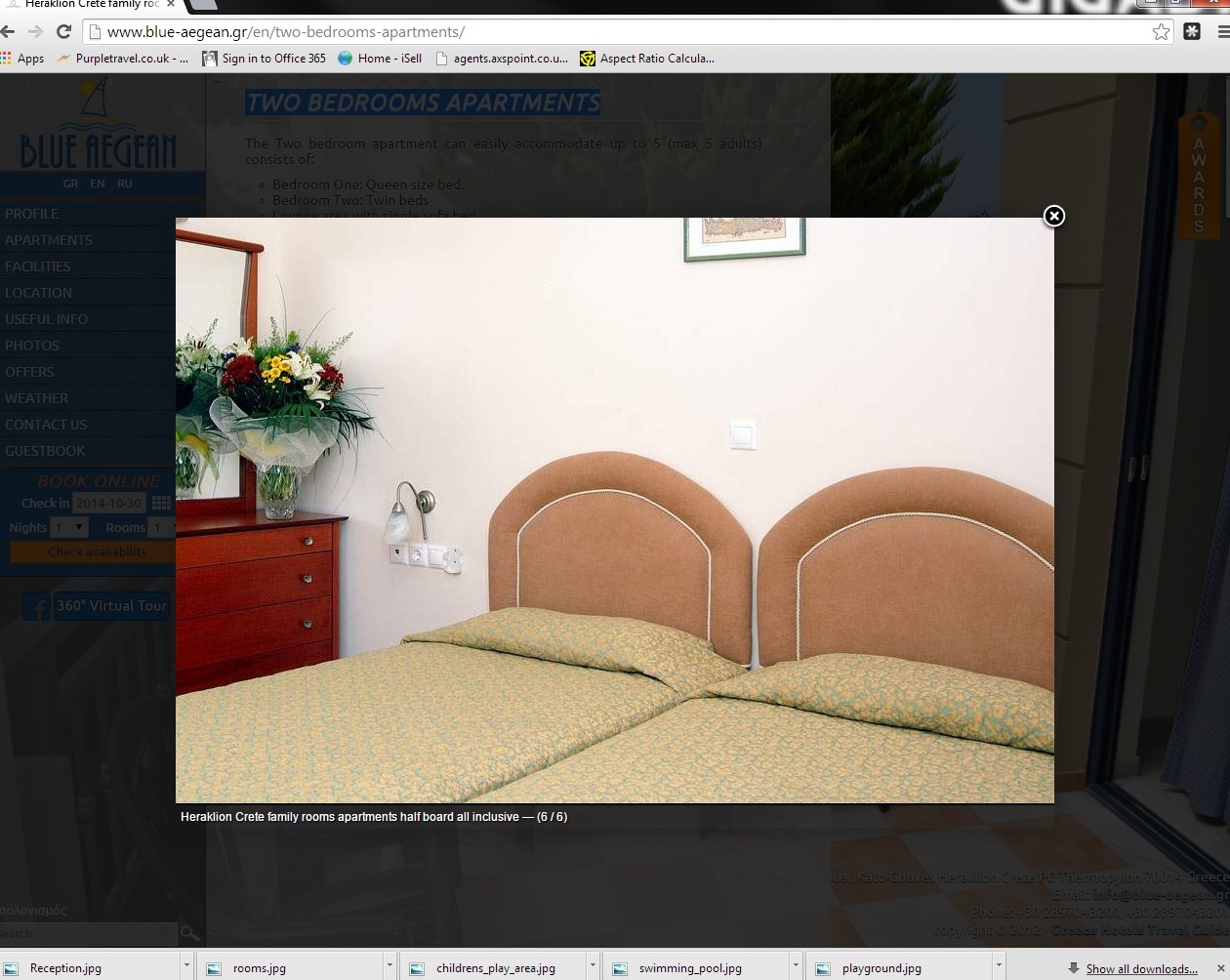Open the USEFUL INFO menu item
Viewport: 1230px width, 980px height.
click(x=47, y=319)
